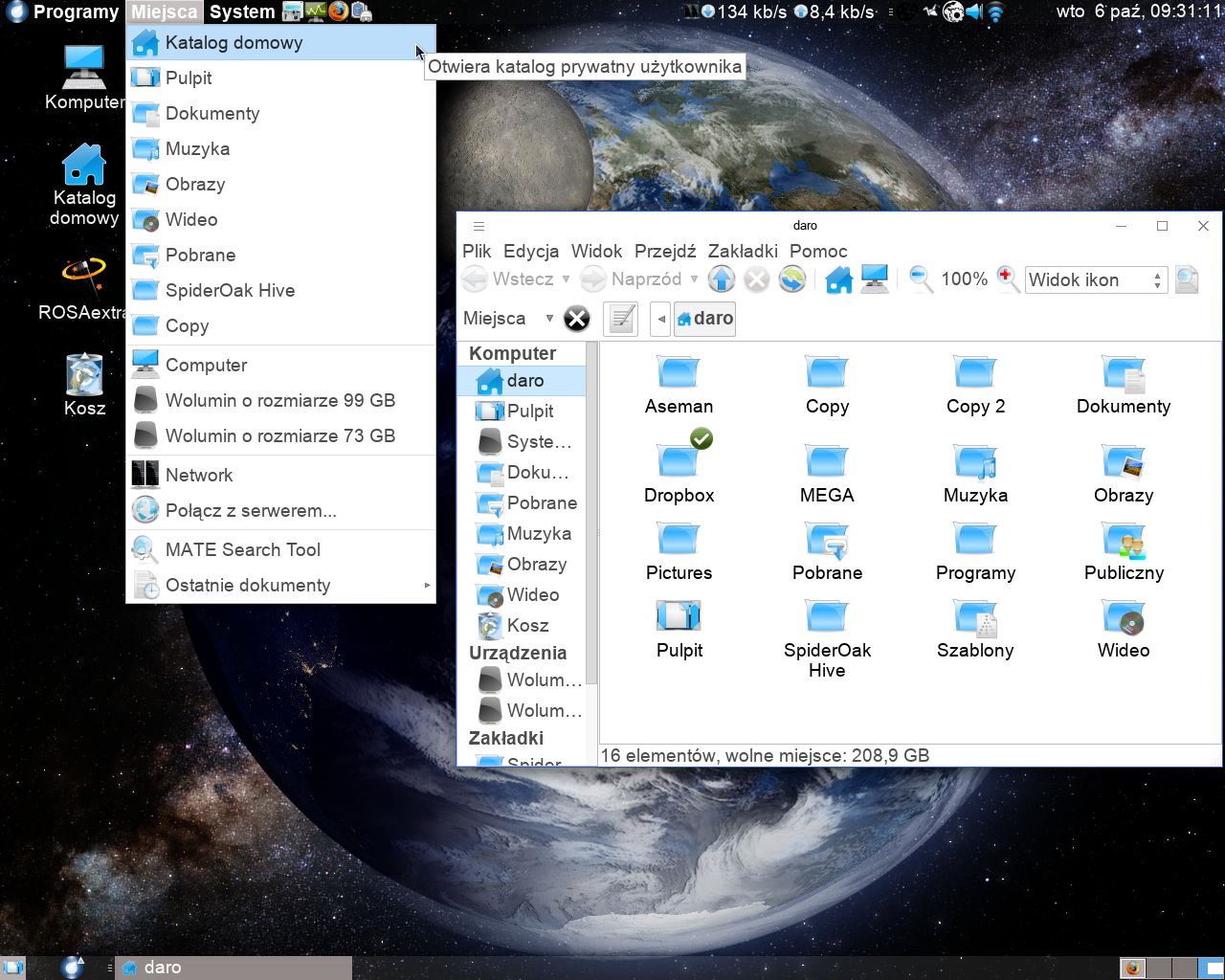Expand the Miejsca side pane dropdown
Image resolution: width=1225 pixels, height=980 pixels.
click(x=549, y=319)
